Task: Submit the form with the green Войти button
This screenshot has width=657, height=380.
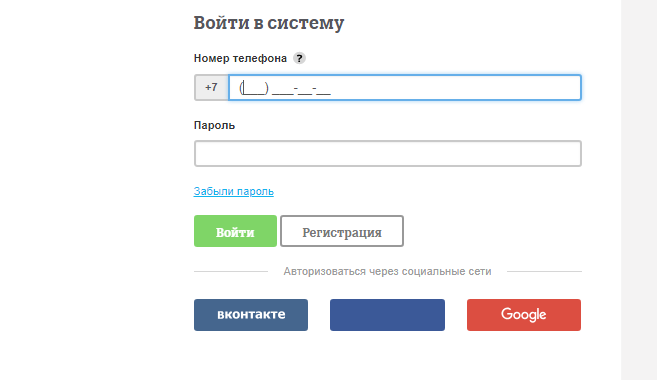Action: (235, 231)
